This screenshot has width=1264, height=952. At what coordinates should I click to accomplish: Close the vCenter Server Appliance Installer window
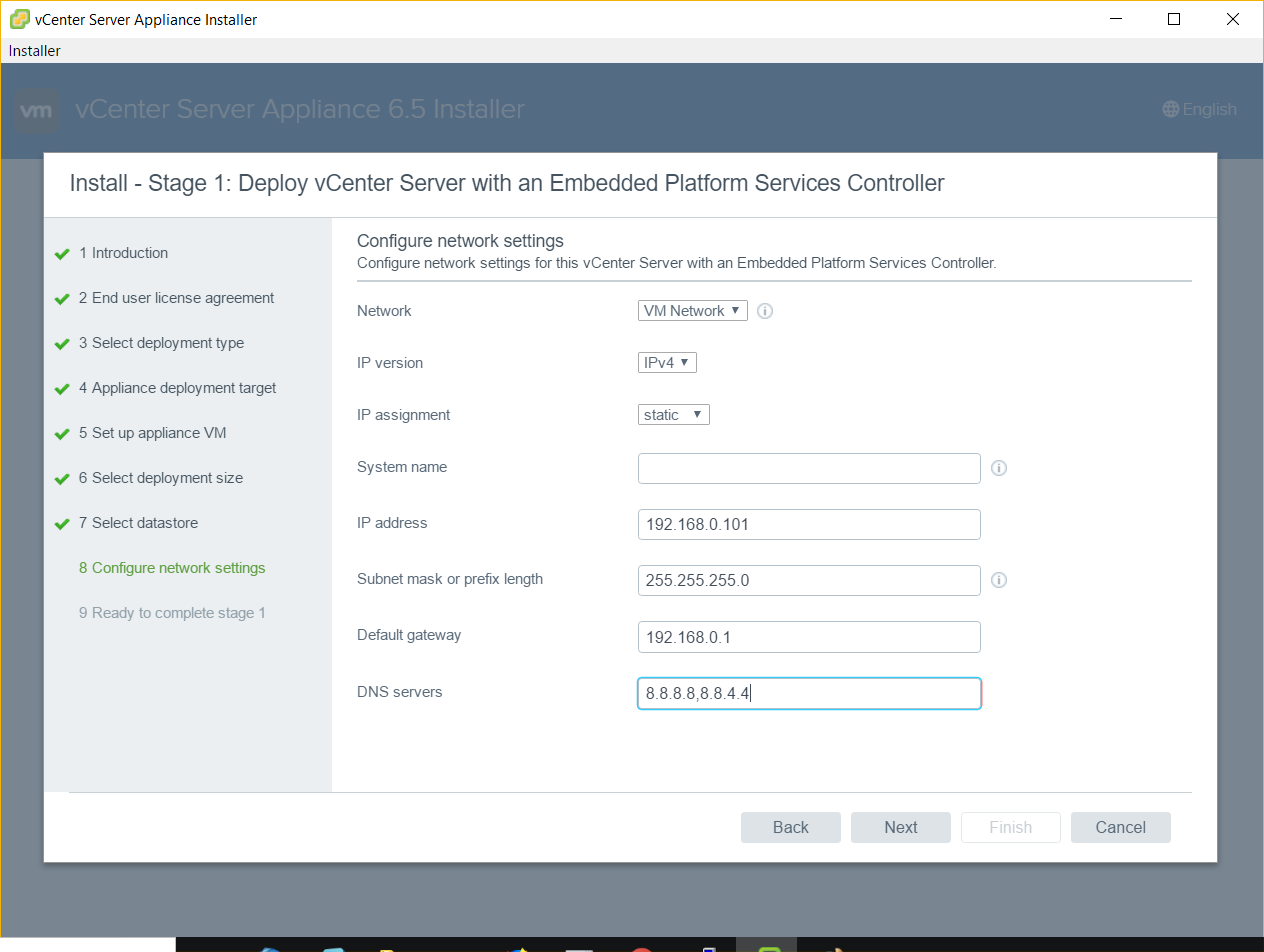[1233, 19]
